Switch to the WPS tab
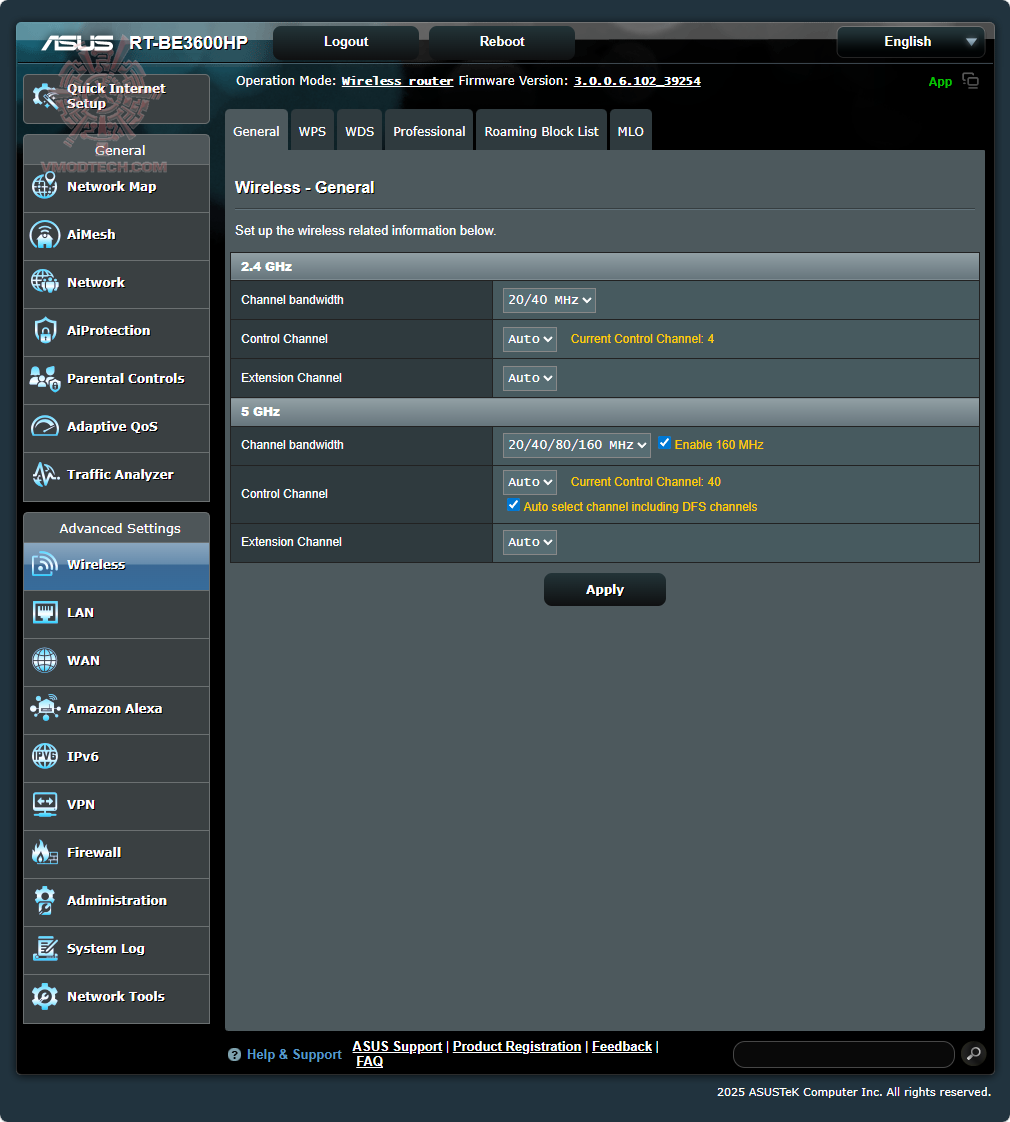 point(312,131)
